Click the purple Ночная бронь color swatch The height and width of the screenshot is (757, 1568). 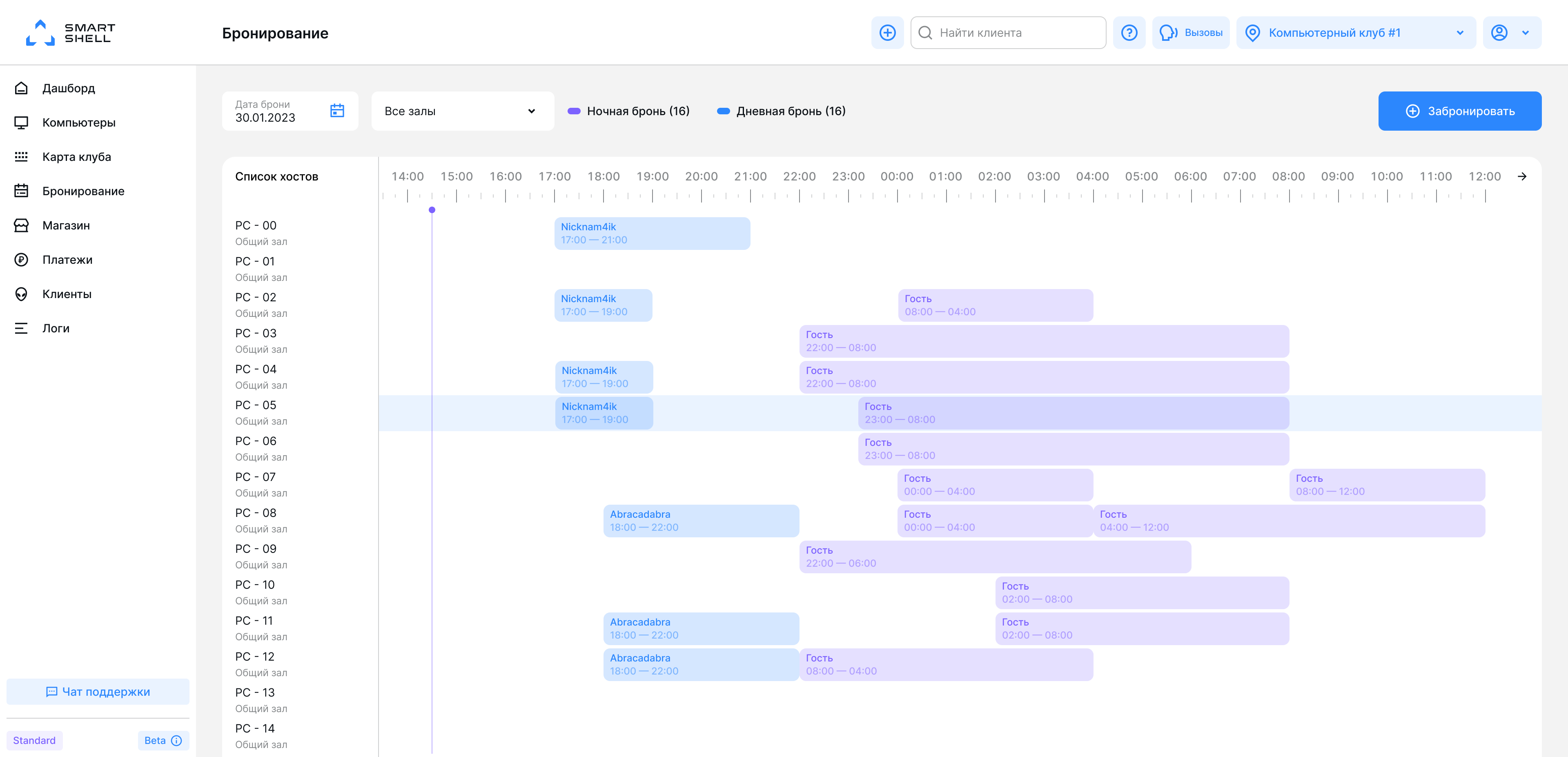pyautogui.click(x=574, y=111)
